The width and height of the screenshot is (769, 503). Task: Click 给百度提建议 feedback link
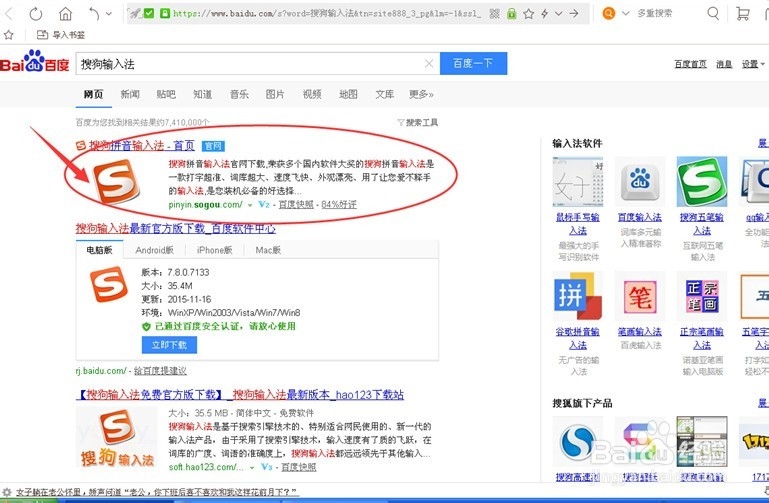160,371
